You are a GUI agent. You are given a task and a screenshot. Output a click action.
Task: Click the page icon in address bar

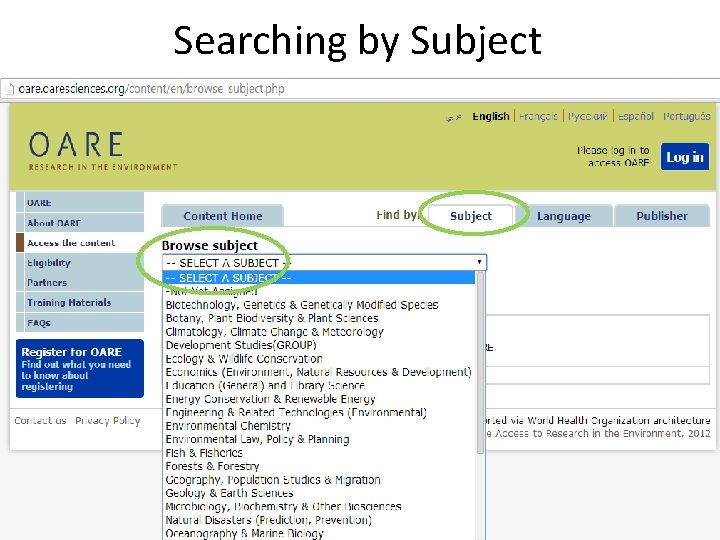[x=9, y=88]
